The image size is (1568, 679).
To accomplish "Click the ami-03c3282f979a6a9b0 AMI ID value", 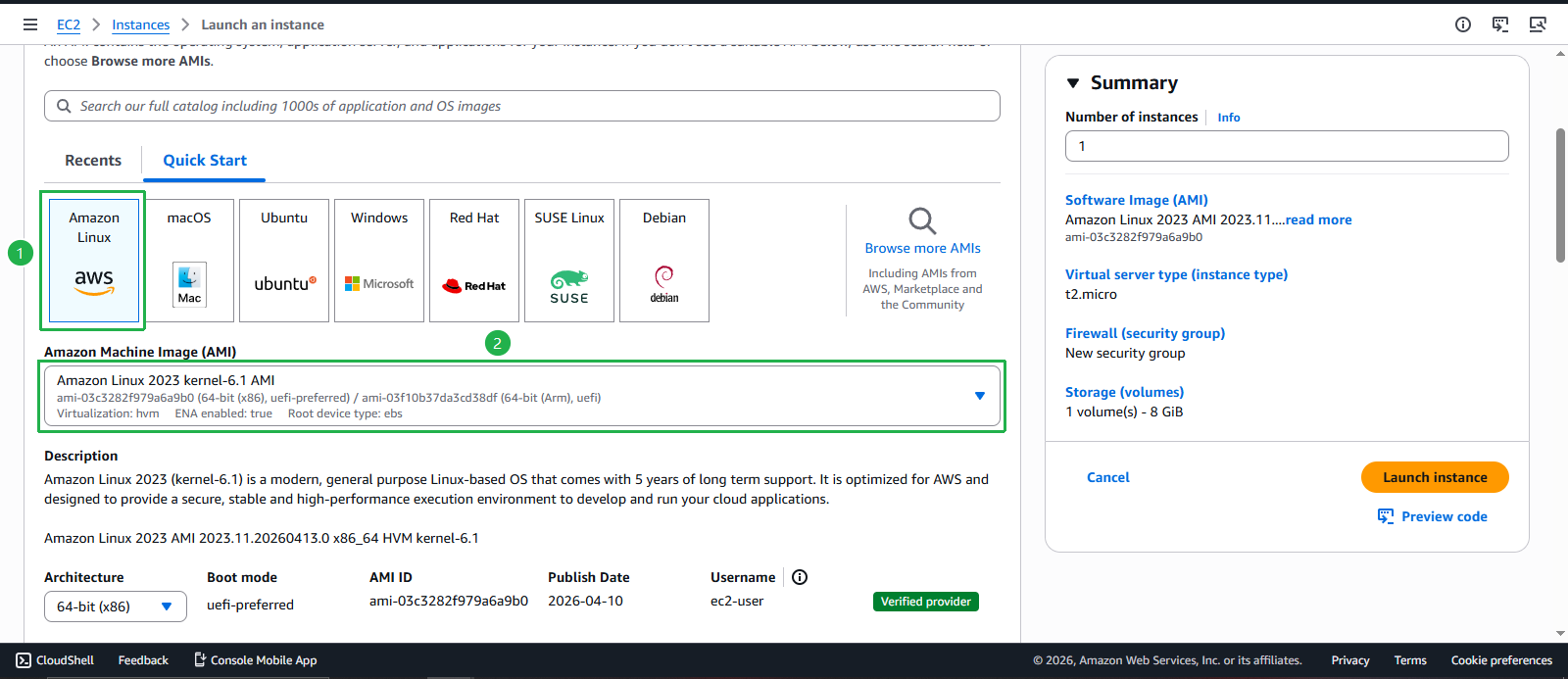I will point(449,601).
